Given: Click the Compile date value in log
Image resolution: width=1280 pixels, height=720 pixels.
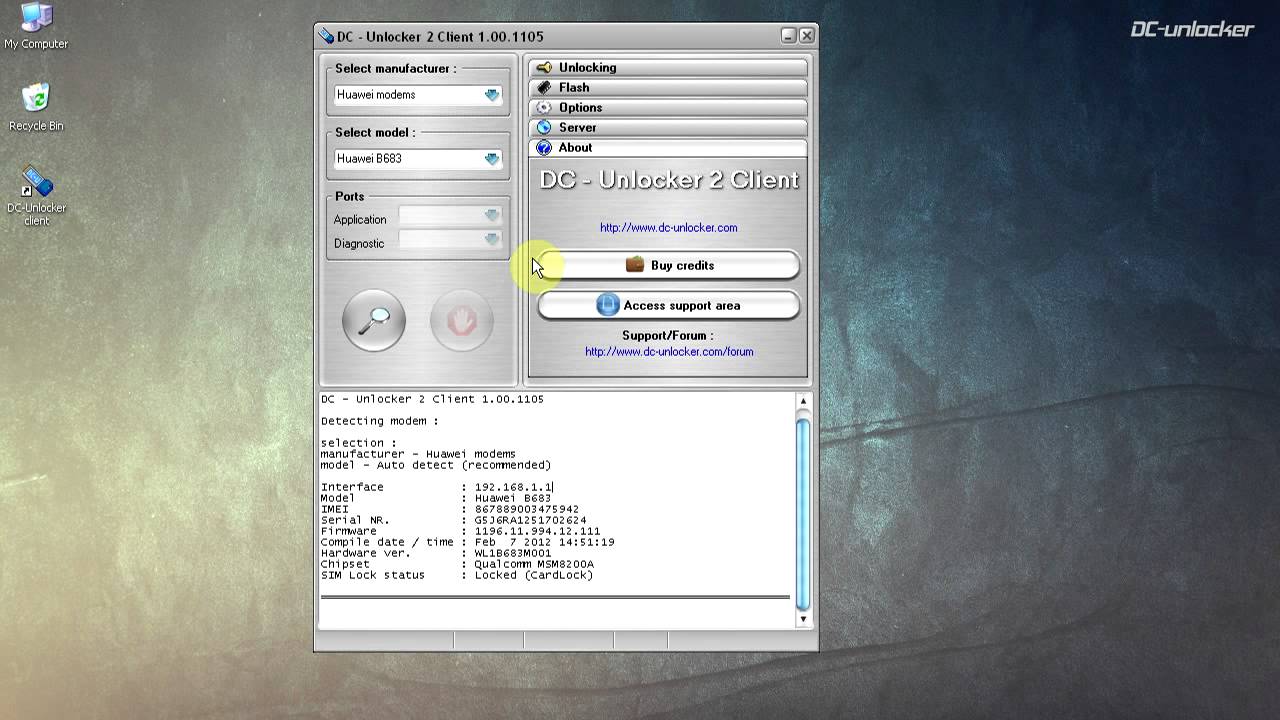Looking at the screenshot, I should click(x=544, y=543).
